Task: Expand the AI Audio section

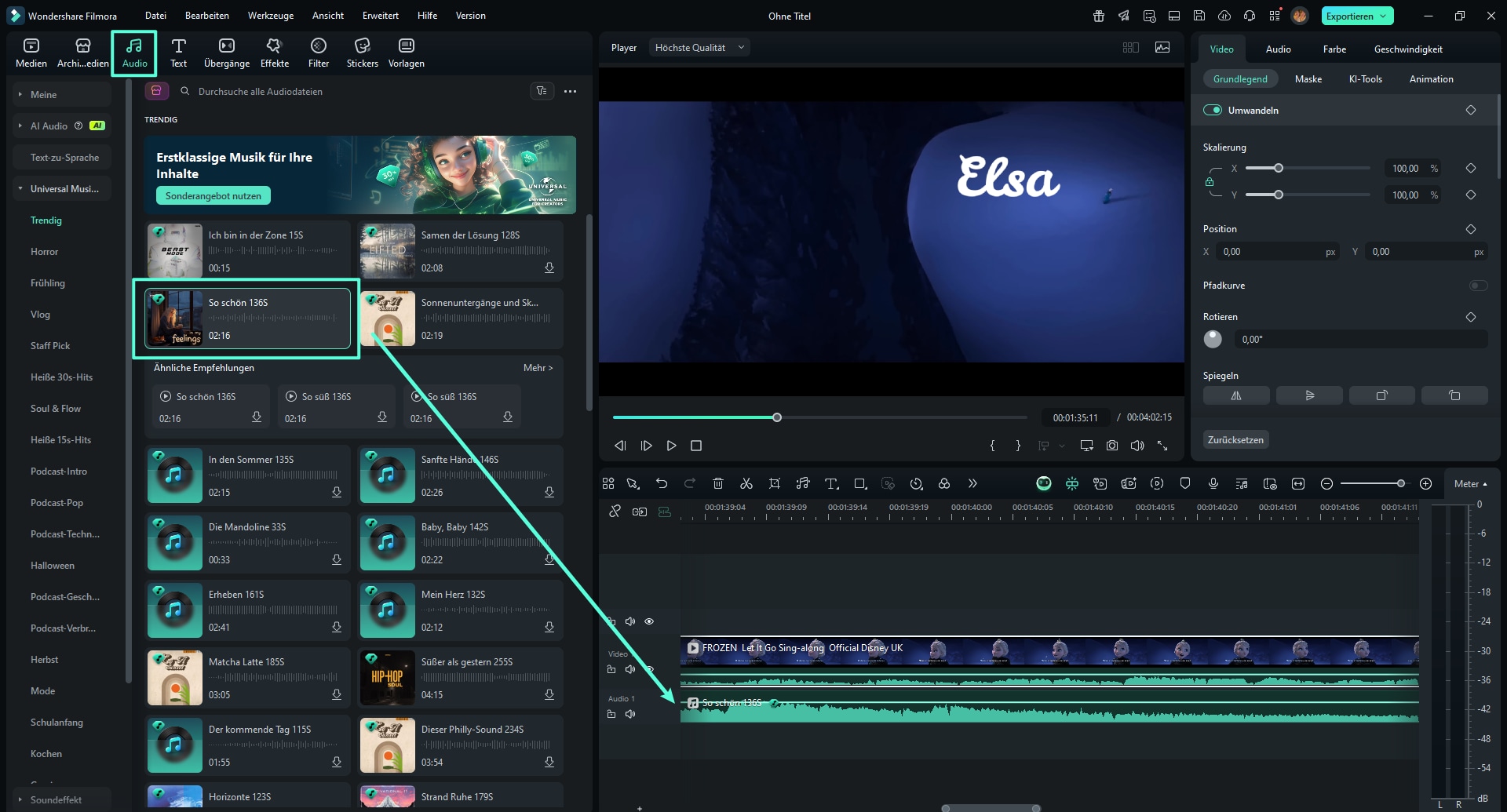Action: pyautogui.click(x=20, y=126)
